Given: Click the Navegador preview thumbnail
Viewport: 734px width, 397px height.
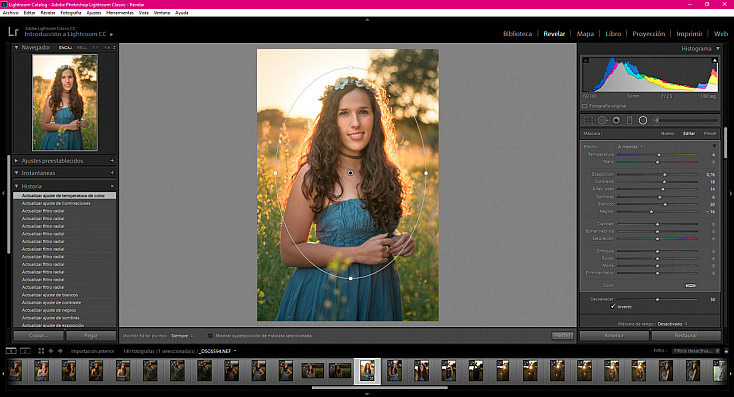Looking at the screenshot, I should point(65,102).
